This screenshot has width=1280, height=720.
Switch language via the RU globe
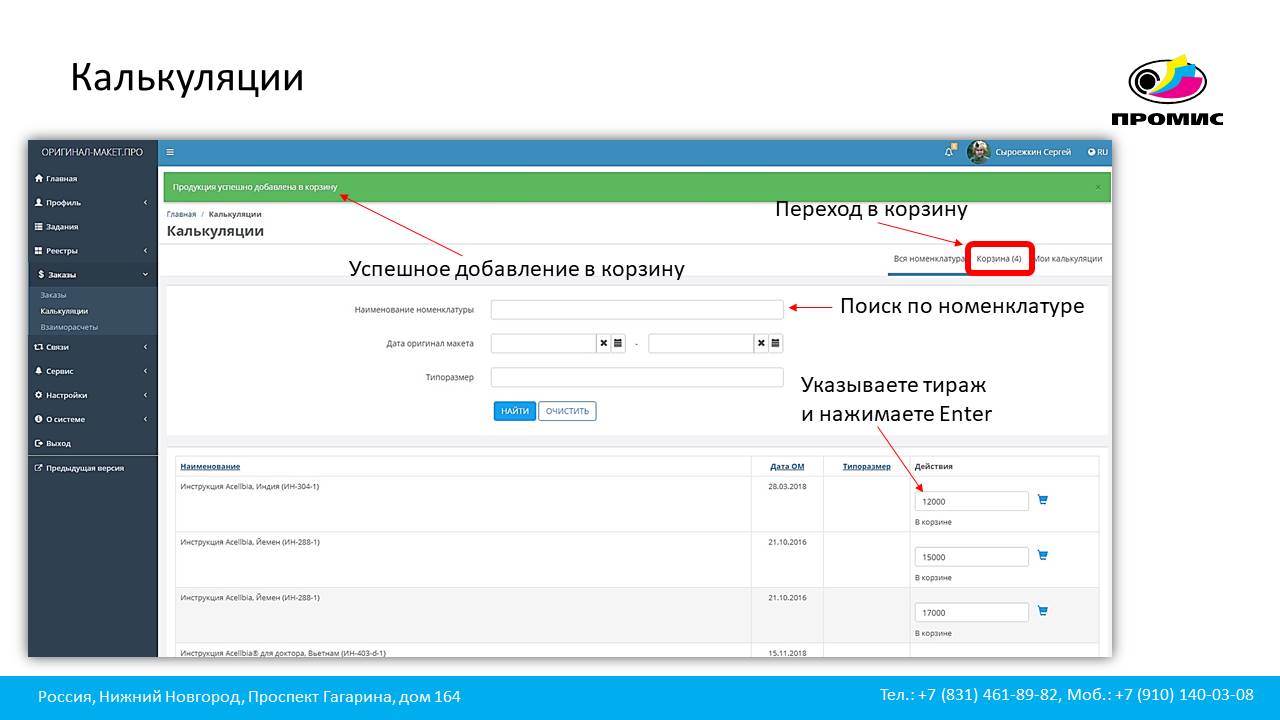pos(1098,152)
